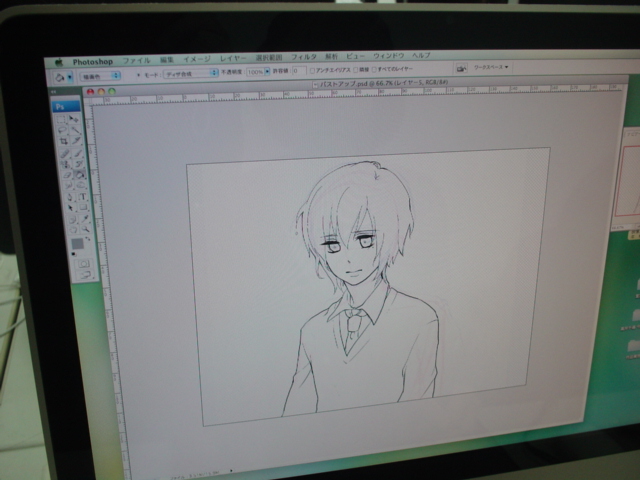Click the 許容値 tolerance input field

(299, 71)
